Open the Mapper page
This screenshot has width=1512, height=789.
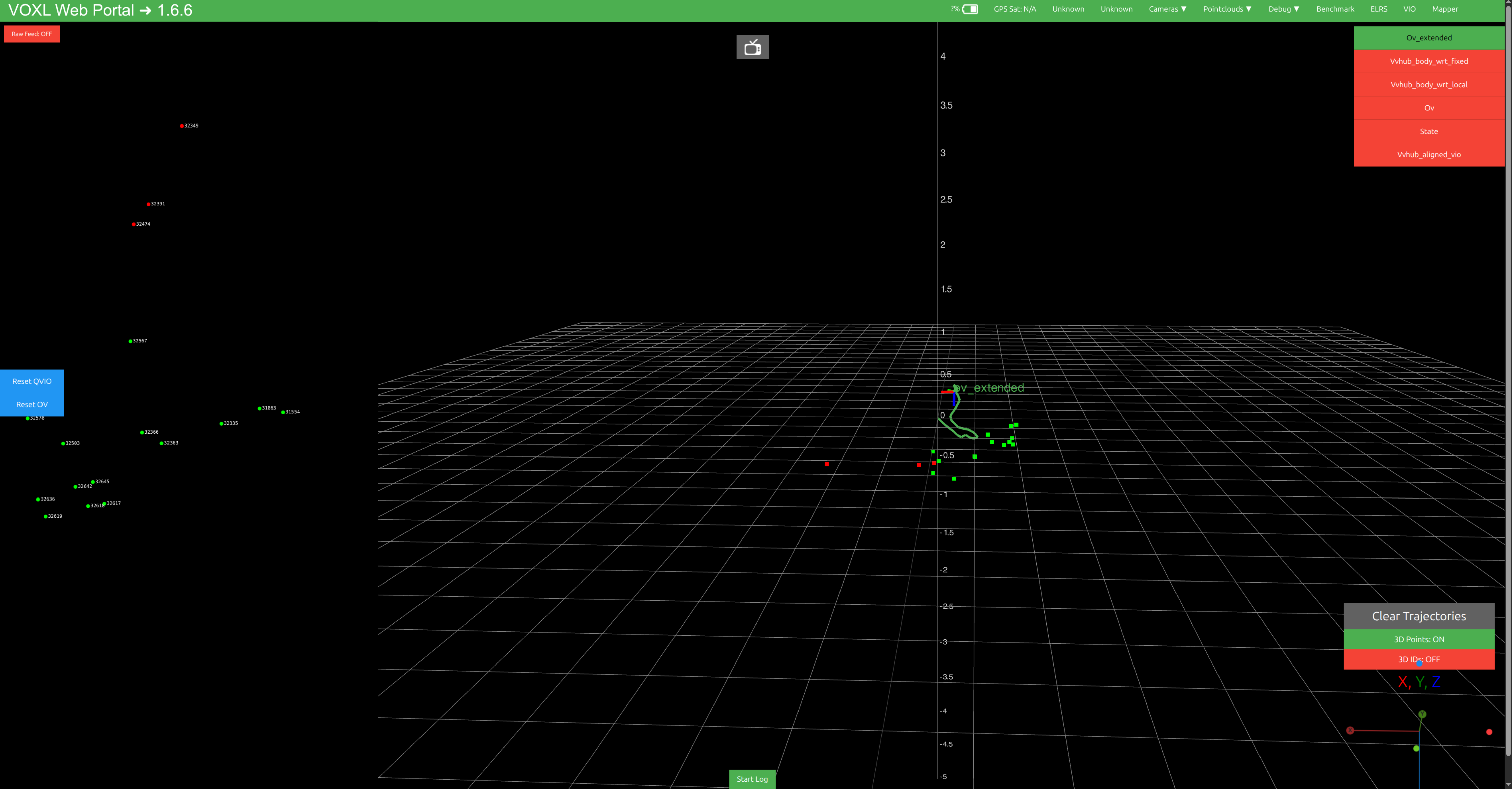(1445, 9)
